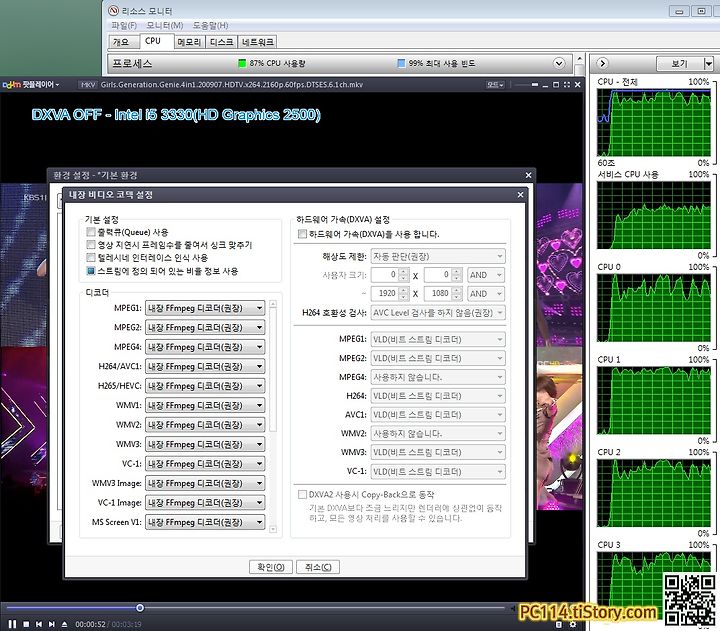Click the volume speaker icon
The height and width of the screenshot is (631, 720).
coord(513,608)
